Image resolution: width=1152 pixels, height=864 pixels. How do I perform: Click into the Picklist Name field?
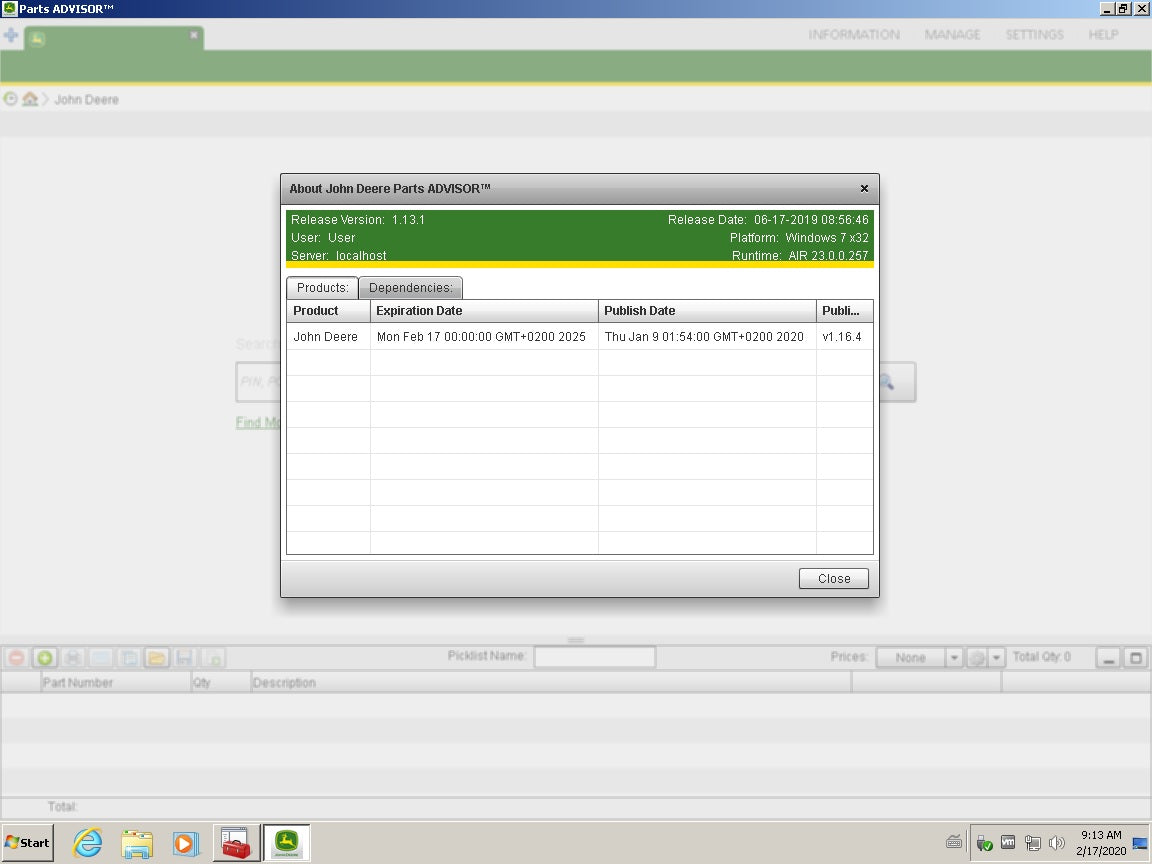(x=594, y=657)
